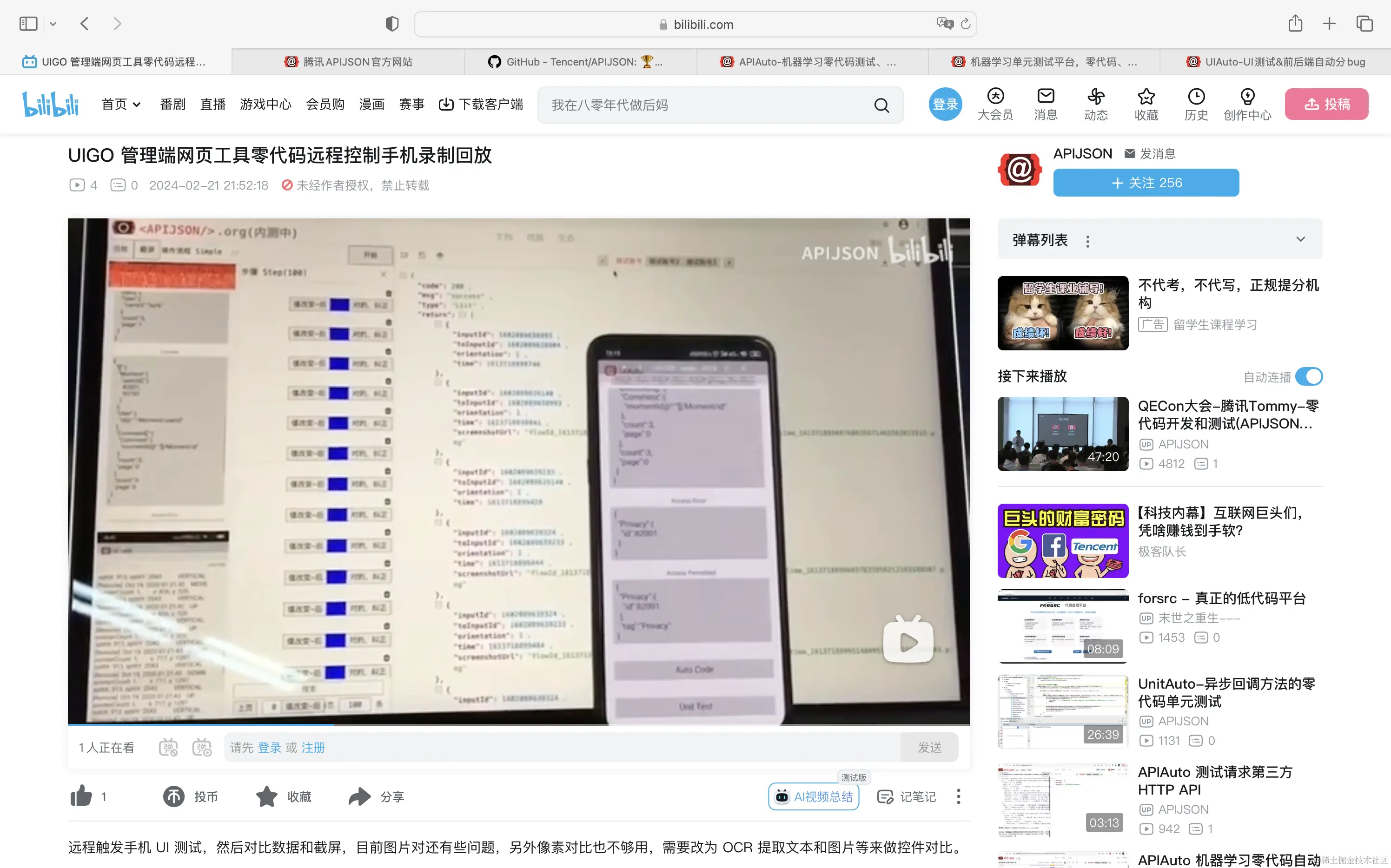
Task: Click the pink 投稿 upload button
Action: (1326, 104)
